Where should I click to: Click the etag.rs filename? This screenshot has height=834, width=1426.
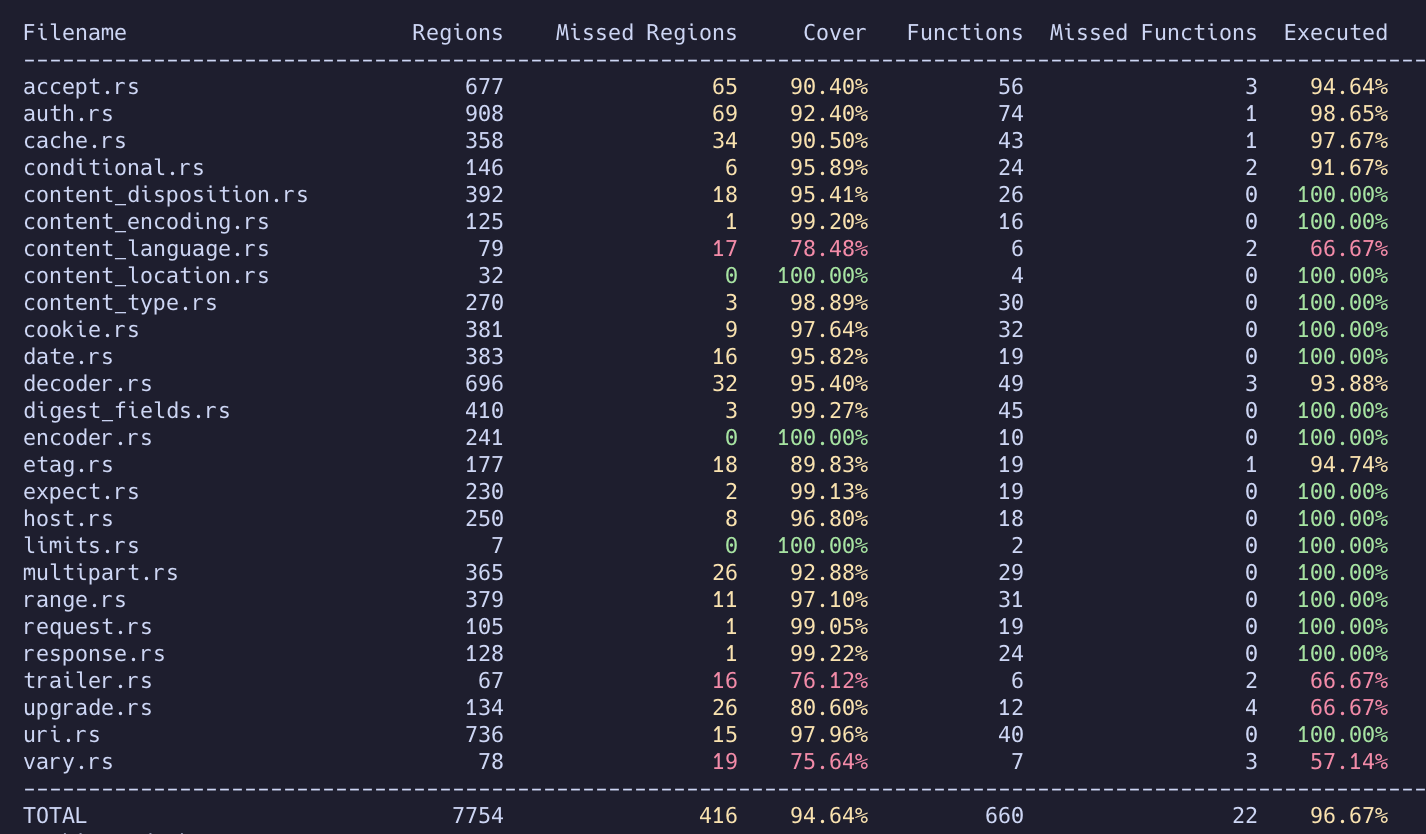pyautogui.click(x=68, y=465)
